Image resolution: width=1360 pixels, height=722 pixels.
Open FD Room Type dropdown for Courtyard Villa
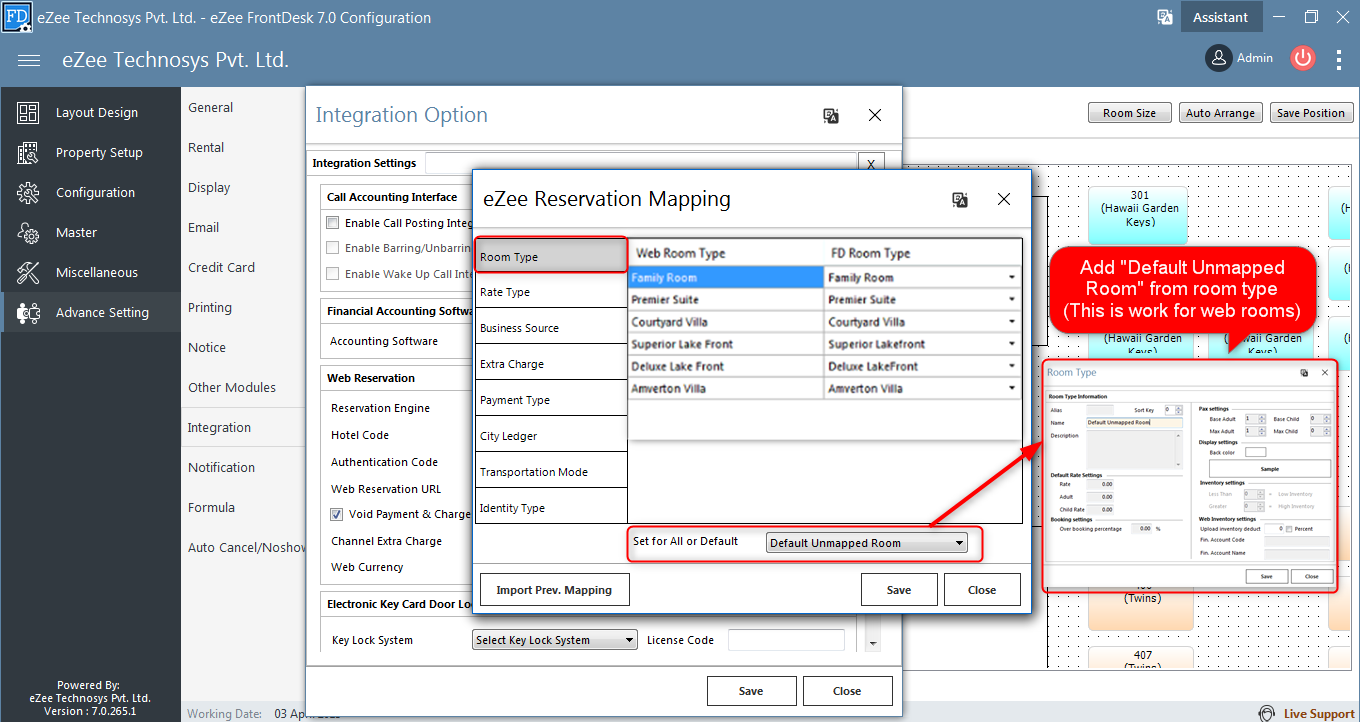pyautogui.click(x=1011, y=322)
